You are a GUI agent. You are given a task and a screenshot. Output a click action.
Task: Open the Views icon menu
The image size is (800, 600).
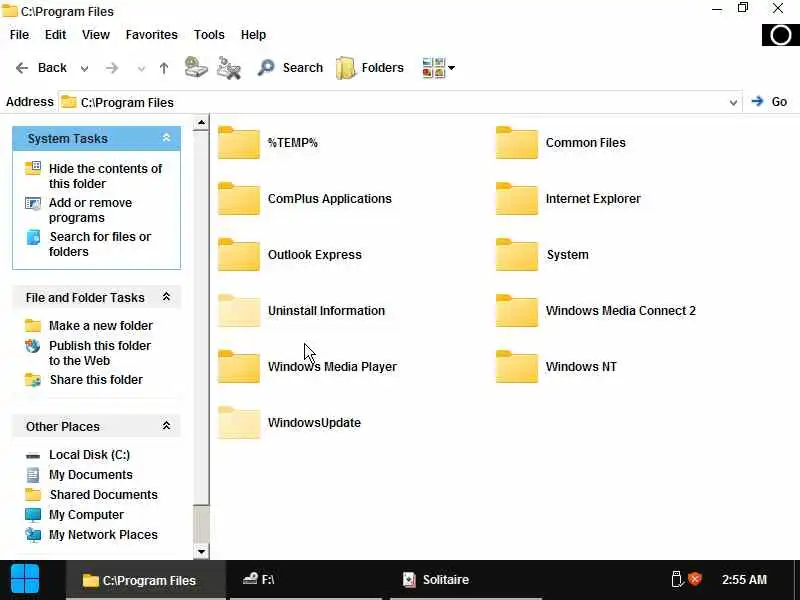point(438,67)
